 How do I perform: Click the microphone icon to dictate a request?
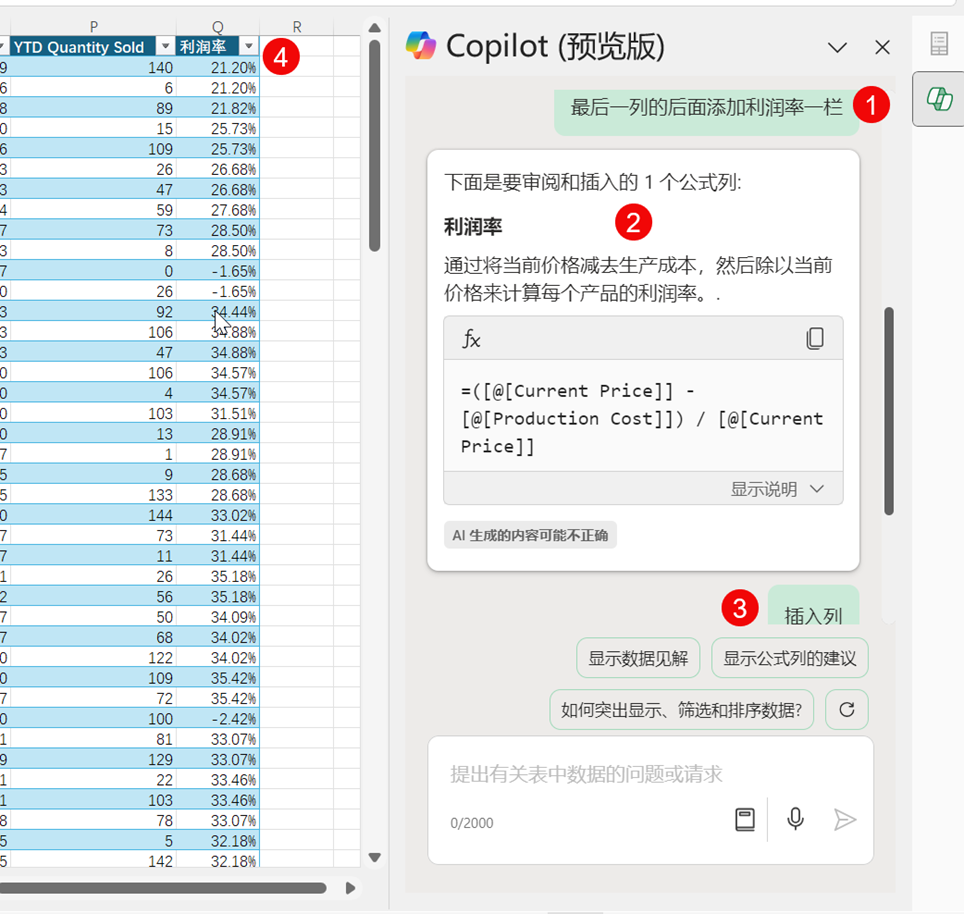coord(795,819)
